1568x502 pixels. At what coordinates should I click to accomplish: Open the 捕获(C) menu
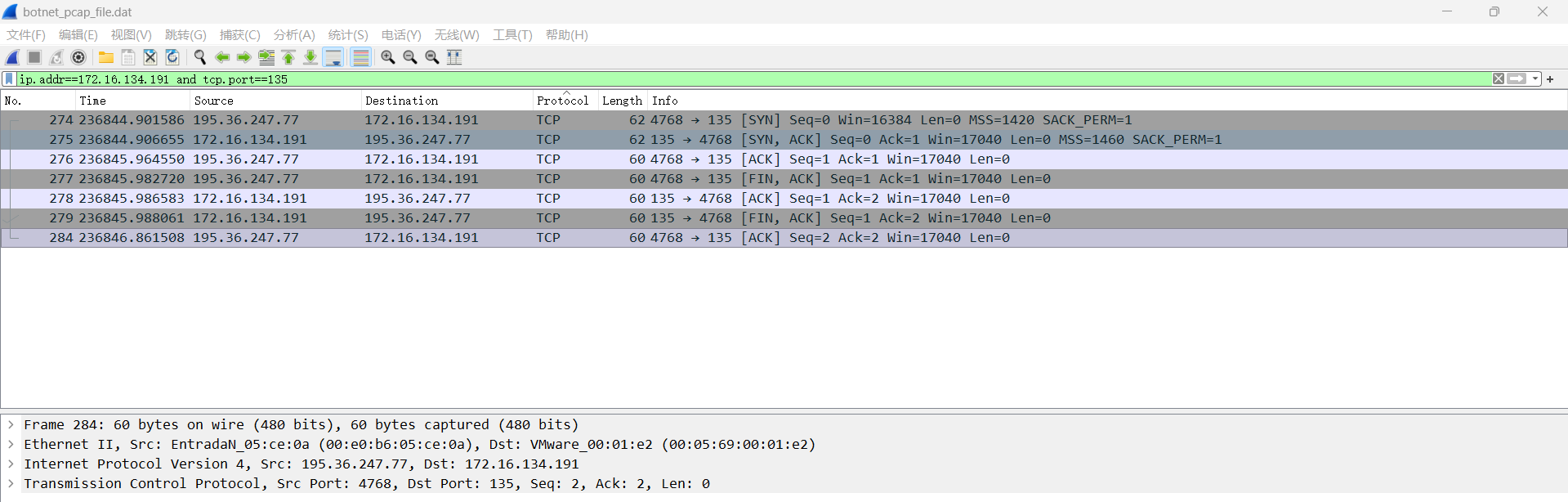click(240, 35)
